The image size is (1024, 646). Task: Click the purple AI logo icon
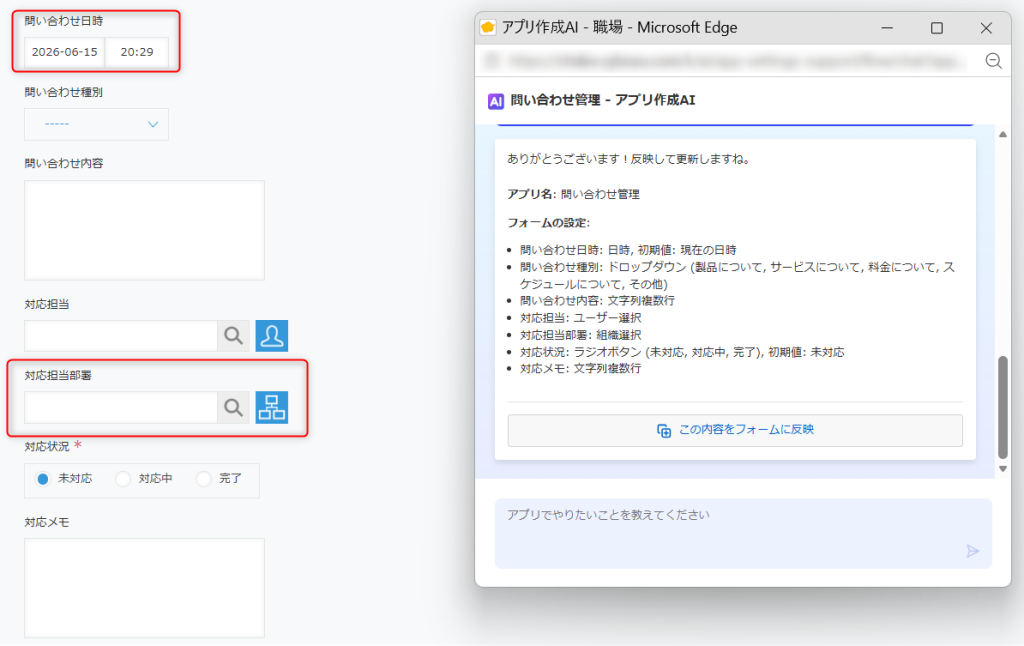[496, 101]
